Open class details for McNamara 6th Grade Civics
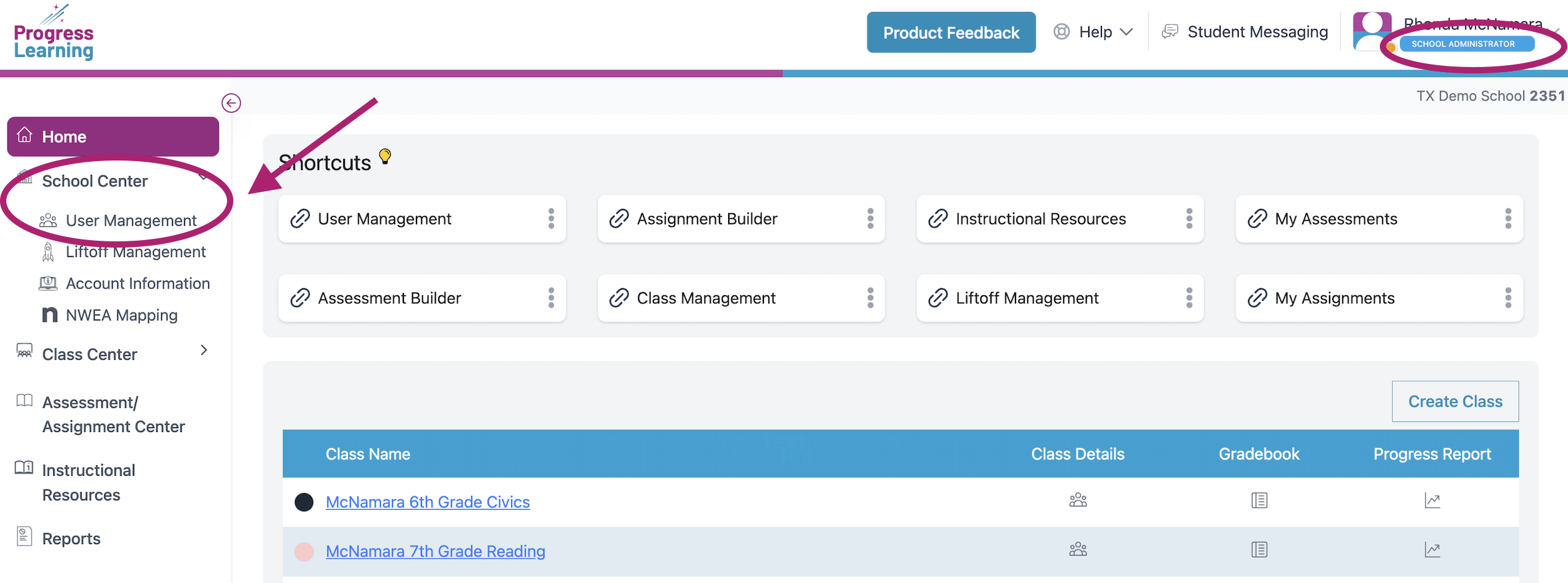 pyautogui.click(x=1078, y=501)
